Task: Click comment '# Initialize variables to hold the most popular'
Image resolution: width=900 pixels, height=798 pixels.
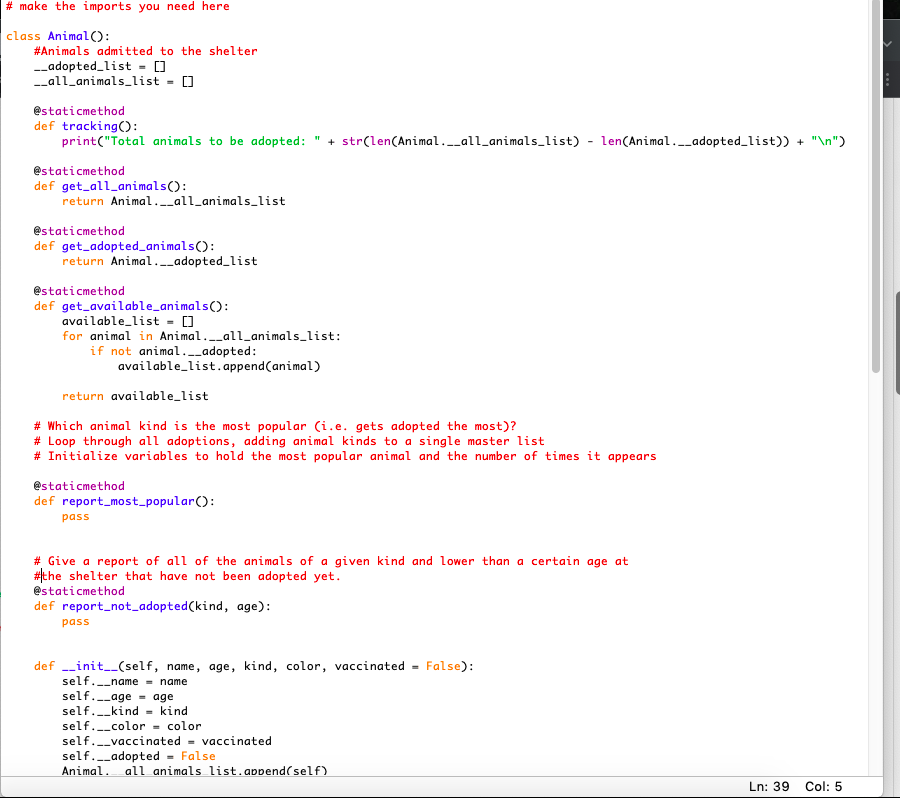Action: click(x=345, y=456)
